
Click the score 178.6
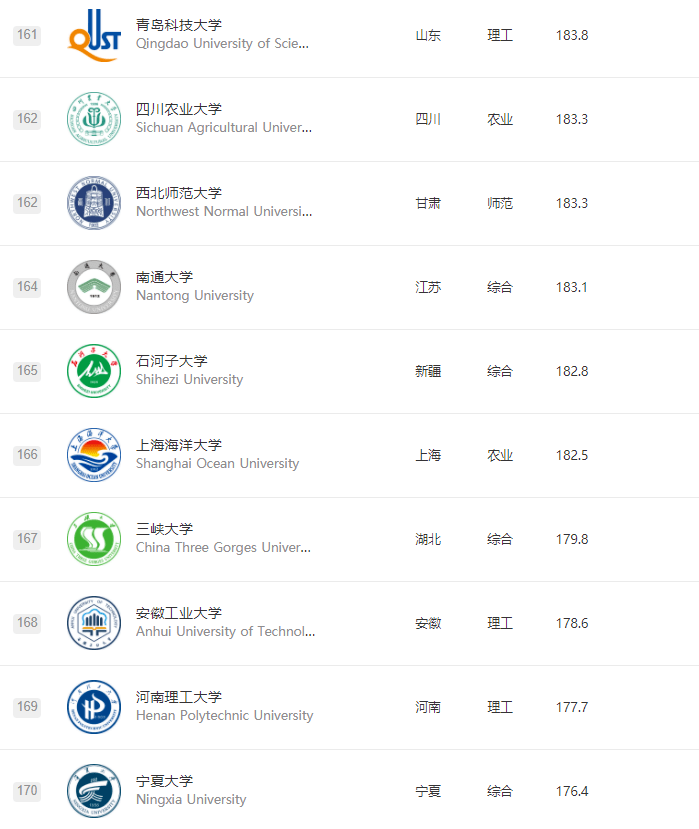click(572, 624)
